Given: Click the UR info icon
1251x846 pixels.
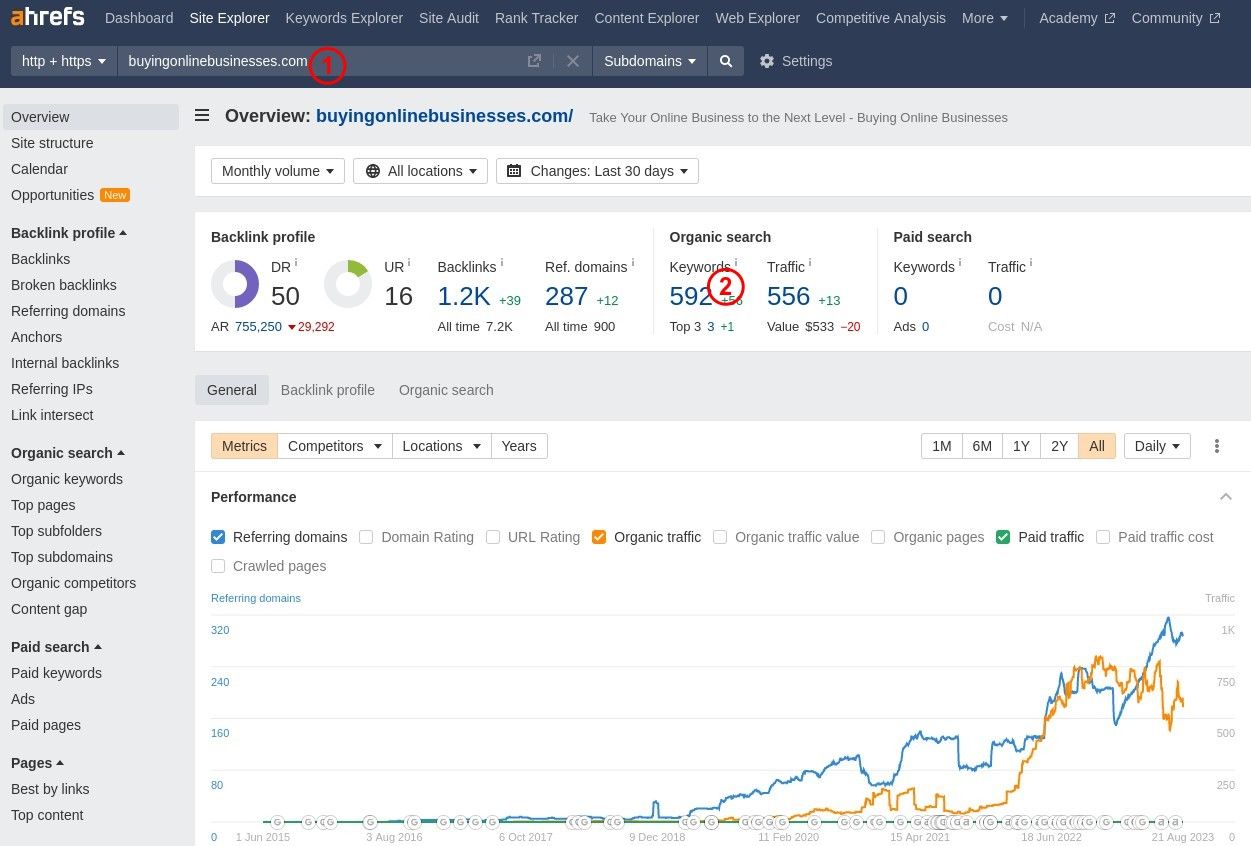Looking at the screenshot, I should point(408,263).
